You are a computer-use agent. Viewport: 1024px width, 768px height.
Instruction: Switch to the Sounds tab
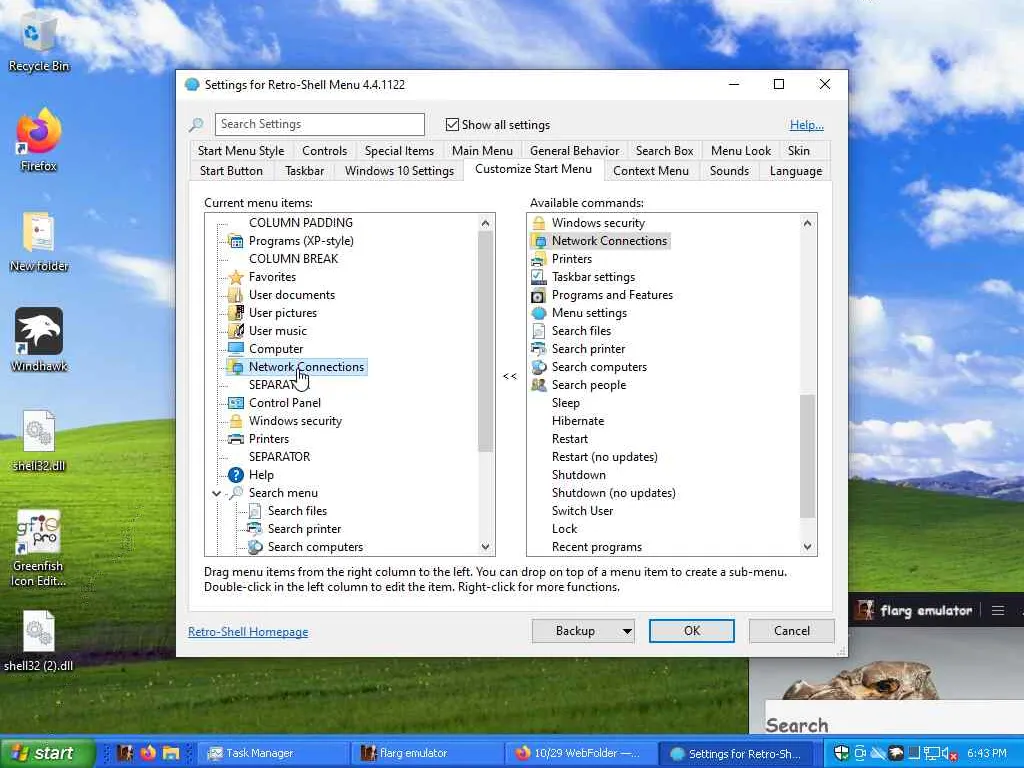[729, 171]
